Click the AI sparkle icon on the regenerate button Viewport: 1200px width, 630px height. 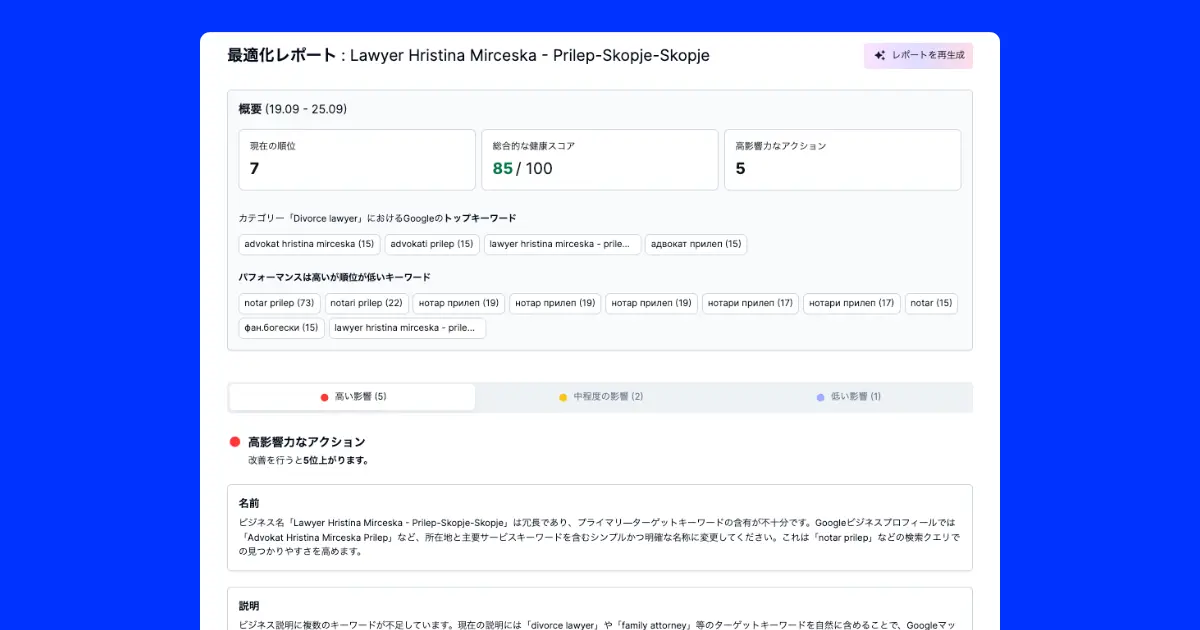pyautogui.click(x=879, y=55)
